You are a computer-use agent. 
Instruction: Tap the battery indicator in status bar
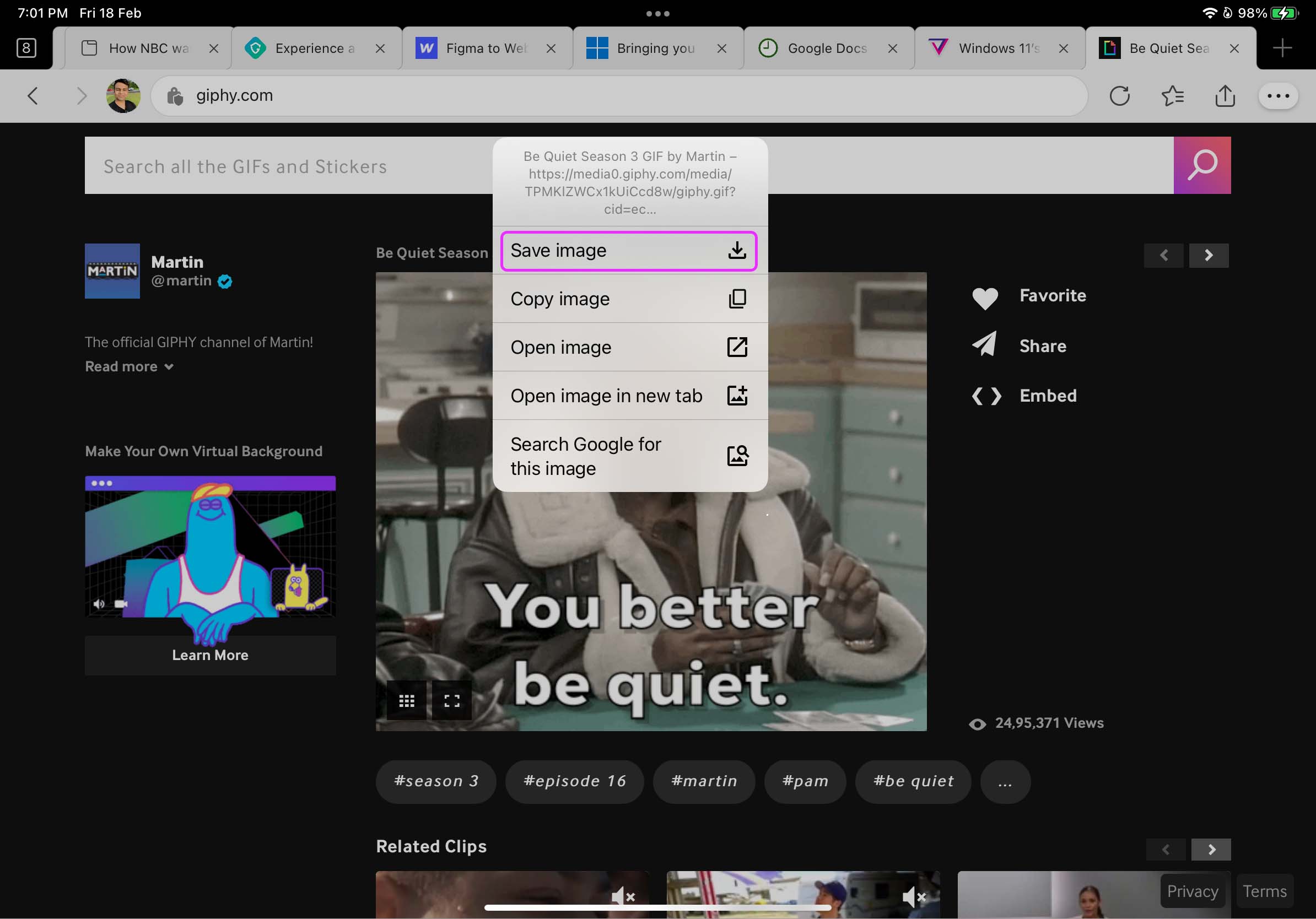click(x=1284, y=13)
